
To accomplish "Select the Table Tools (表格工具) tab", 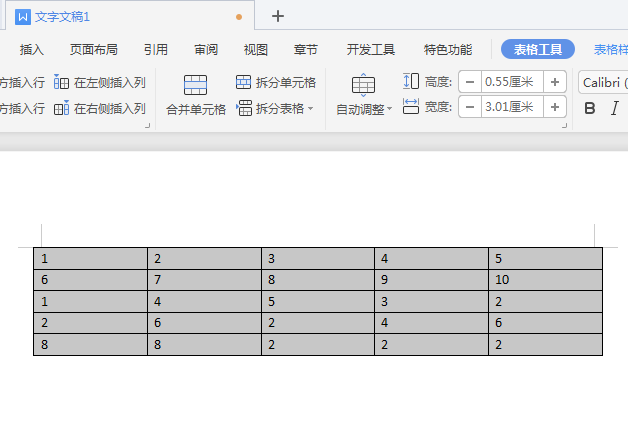I will tap(538, 49).
